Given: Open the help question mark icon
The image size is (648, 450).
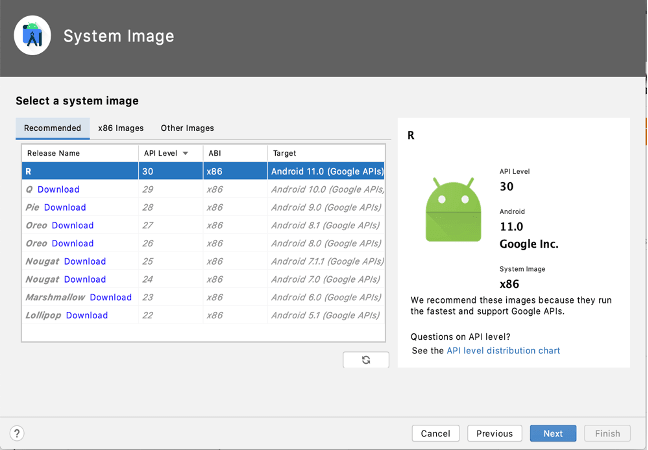Looking at the screenshot, I should pos(16,433).
